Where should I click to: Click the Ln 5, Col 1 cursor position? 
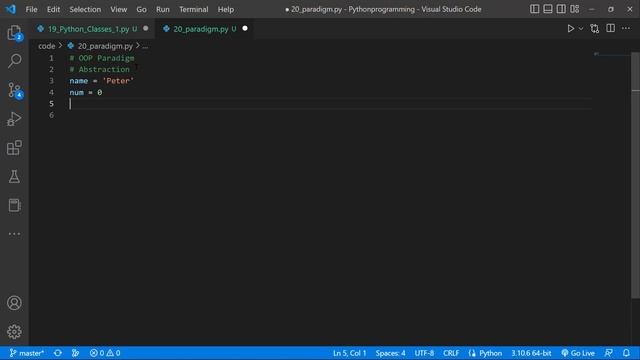349,353
